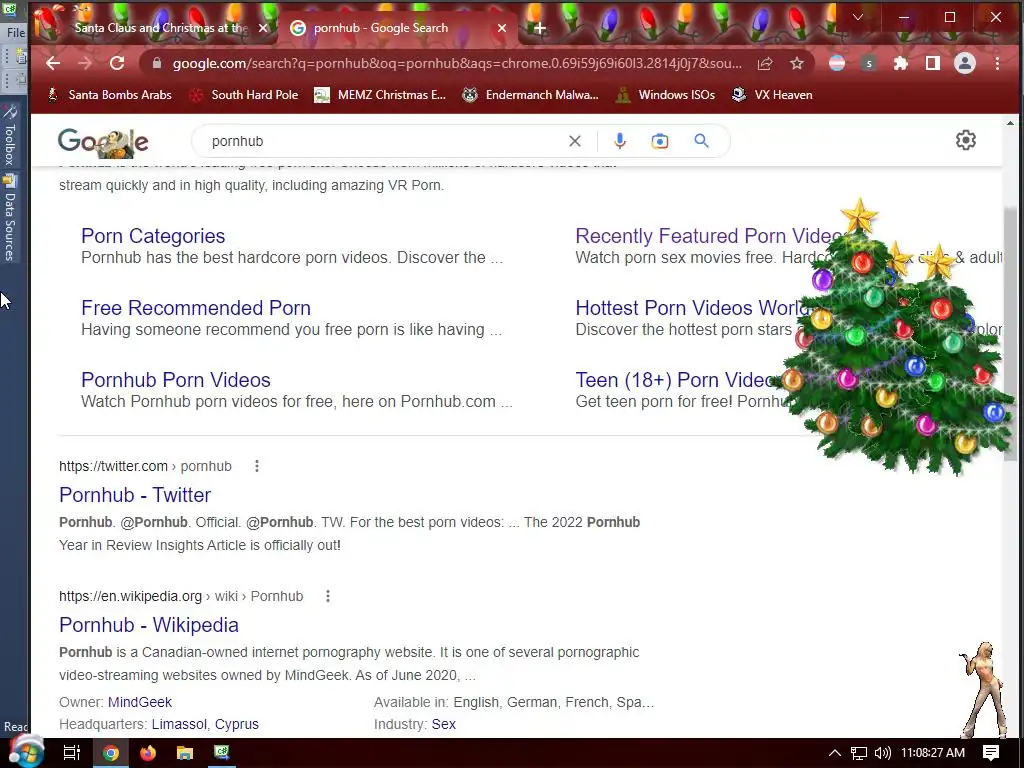1024x768 pixels.
Task: Open the South Hard Pole bookmark
Action: [244, 95]
